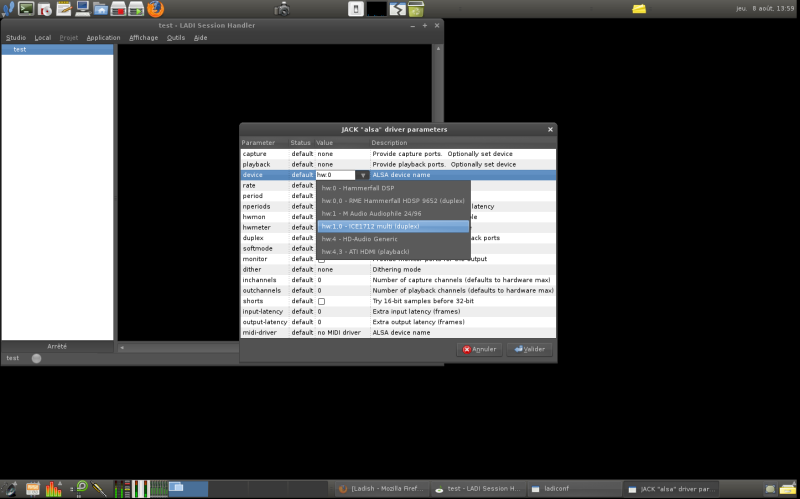This screenshot has width=800, height=499.
Task: Open the Local menu
Action: (x=43, y=38)
